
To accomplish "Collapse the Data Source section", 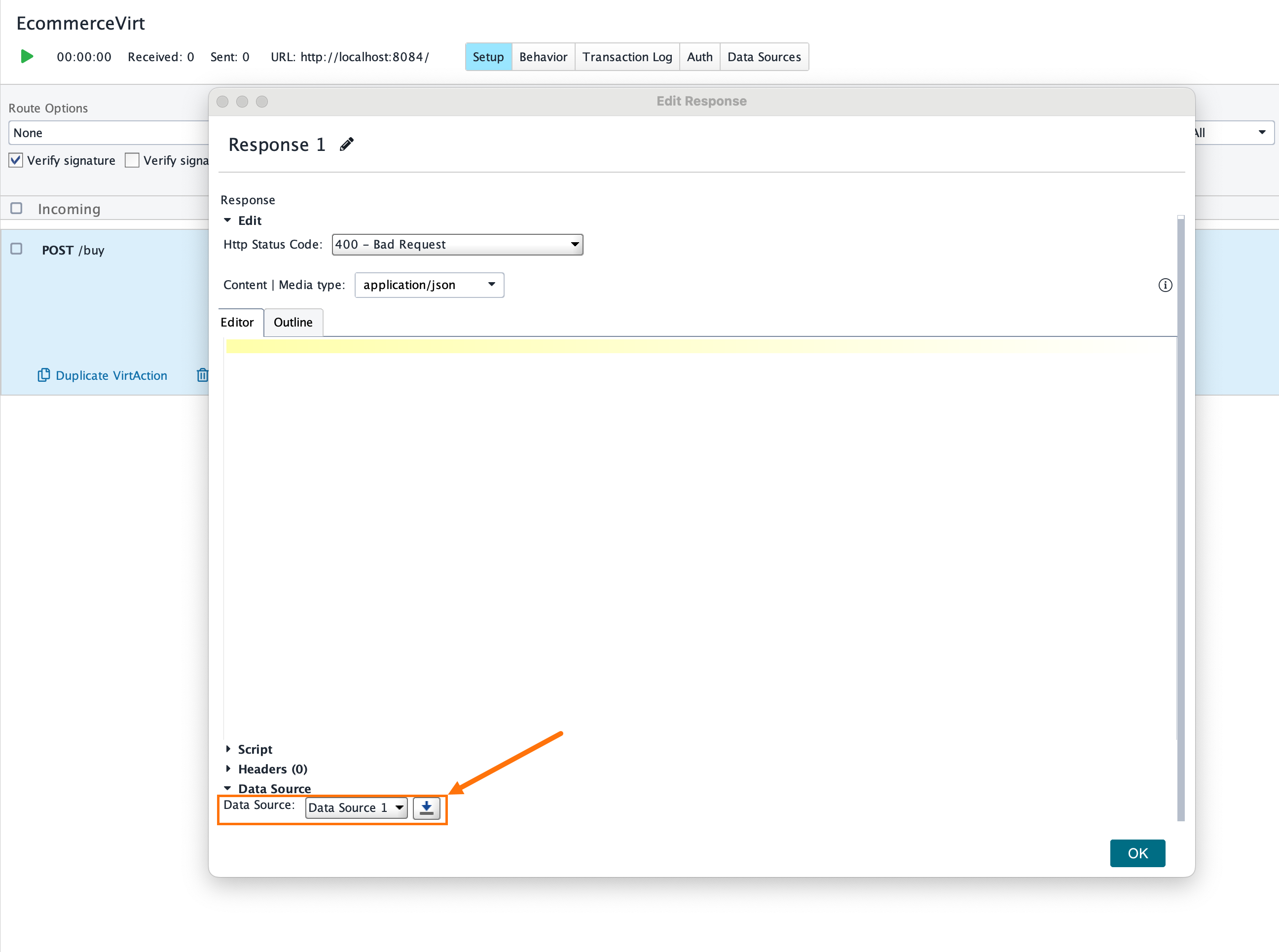I will click(227, 788).
